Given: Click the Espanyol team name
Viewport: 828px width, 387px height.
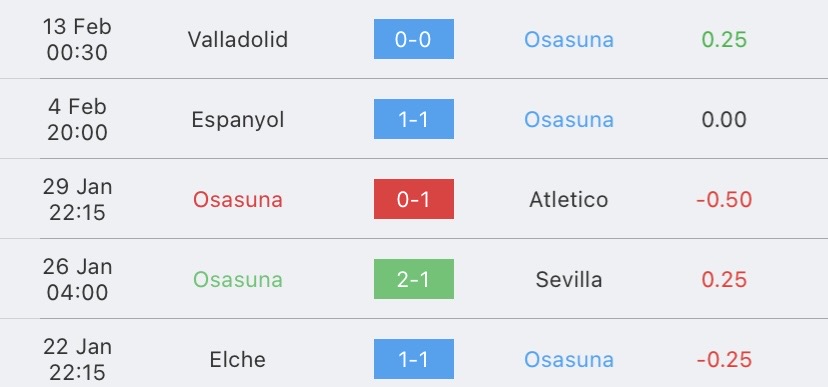Looking at the screenshot, I should click(x=238, y=120).
